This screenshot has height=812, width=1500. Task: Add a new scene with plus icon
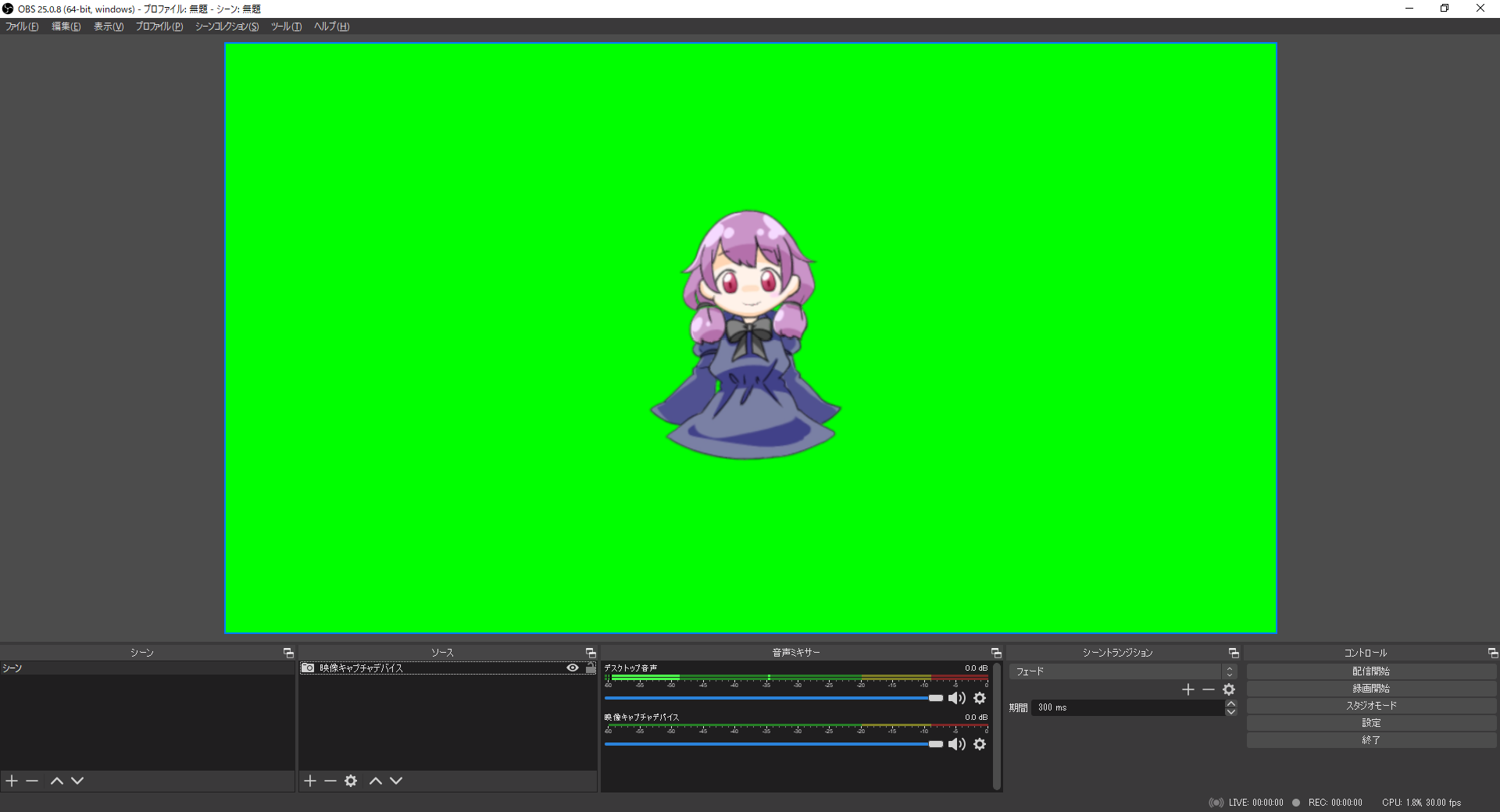click(x=12, y=781)
